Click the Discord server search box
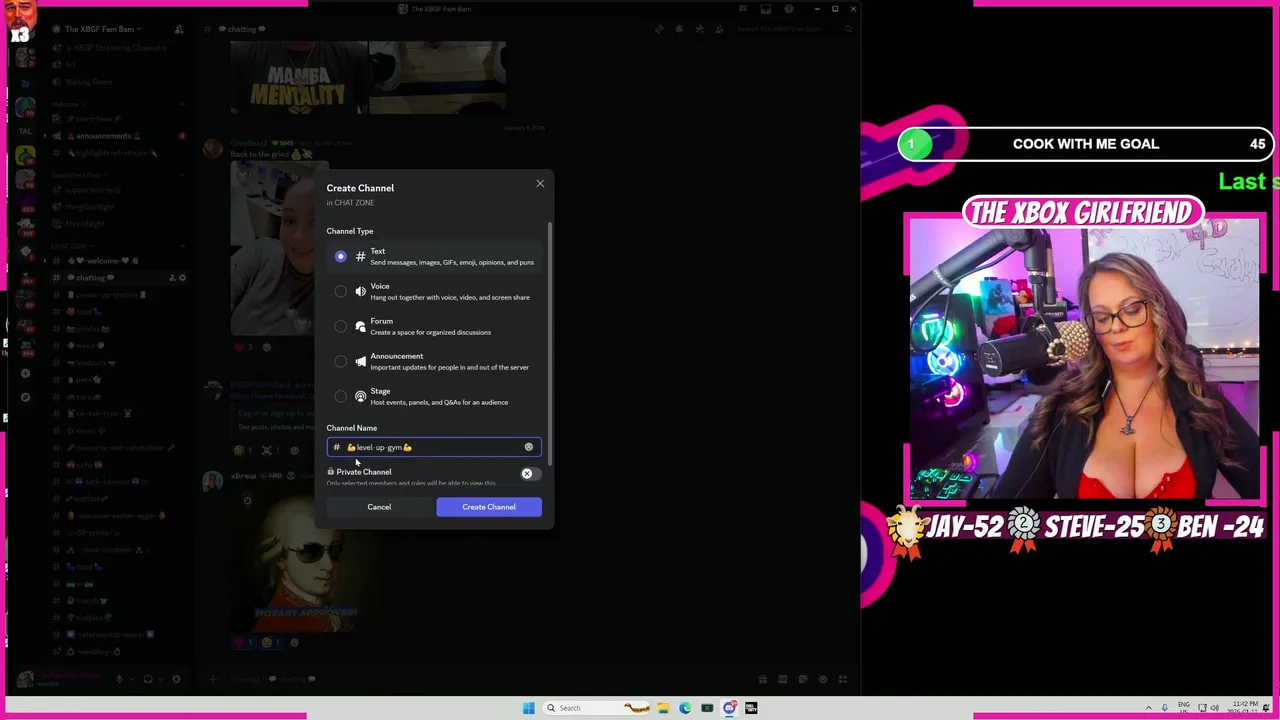Image resolution: width=1280 pixels, height=720 pixels. click(794, 29)
